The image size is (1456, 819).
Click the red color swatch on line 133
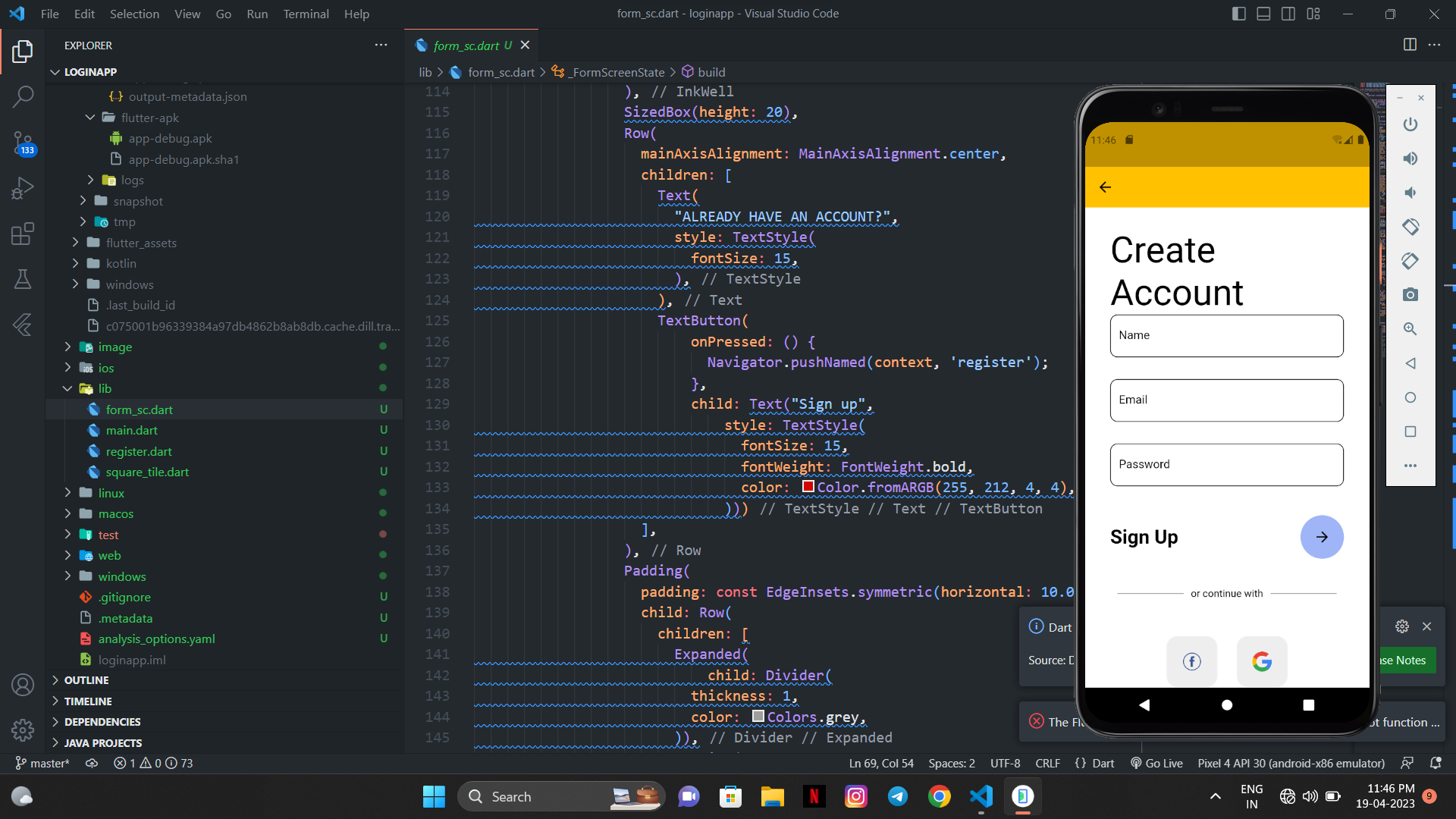[808, 487]
